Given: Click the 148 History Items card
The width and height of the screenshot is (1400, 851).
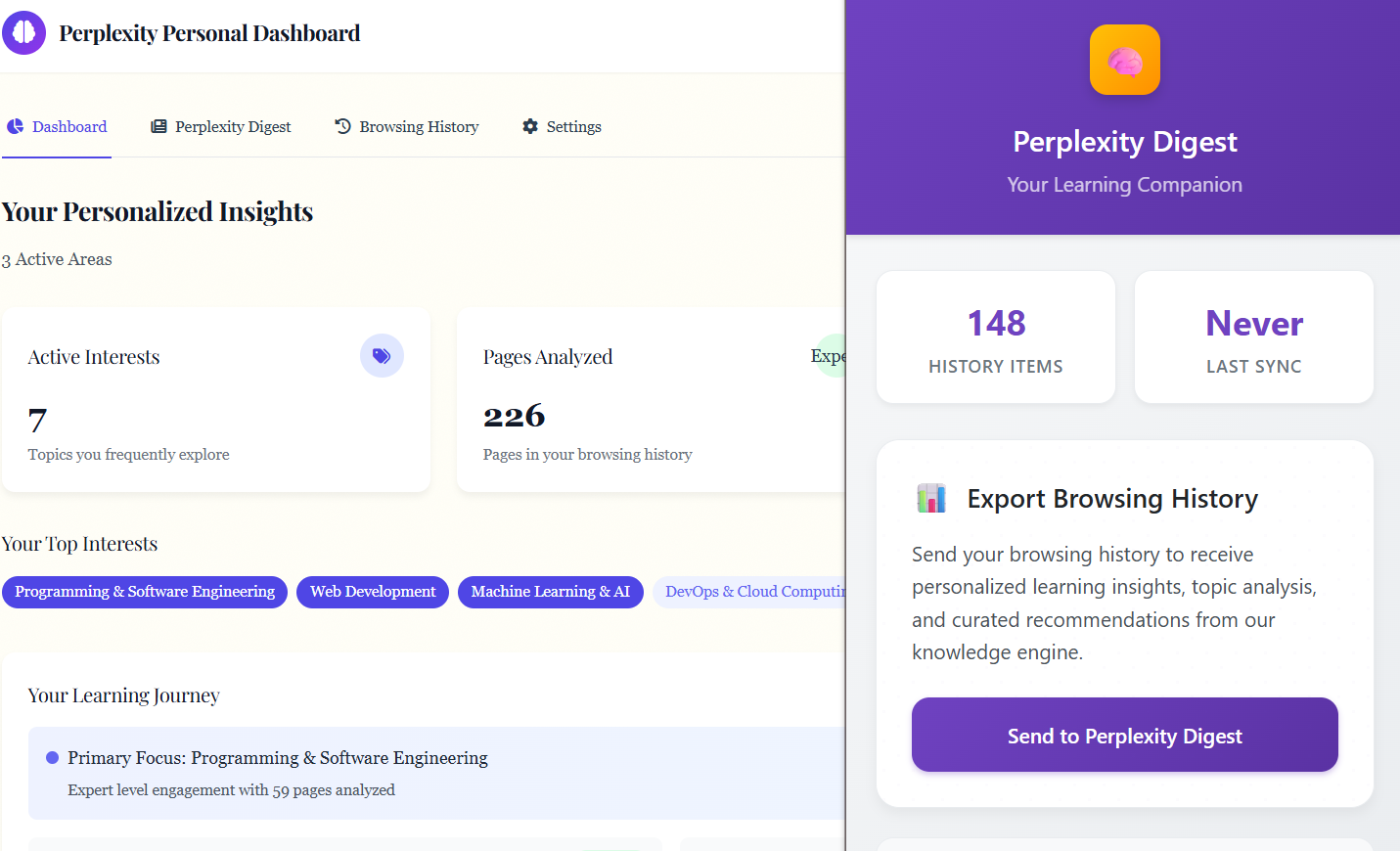Looking at the screenshot, I should pos(996,337).
